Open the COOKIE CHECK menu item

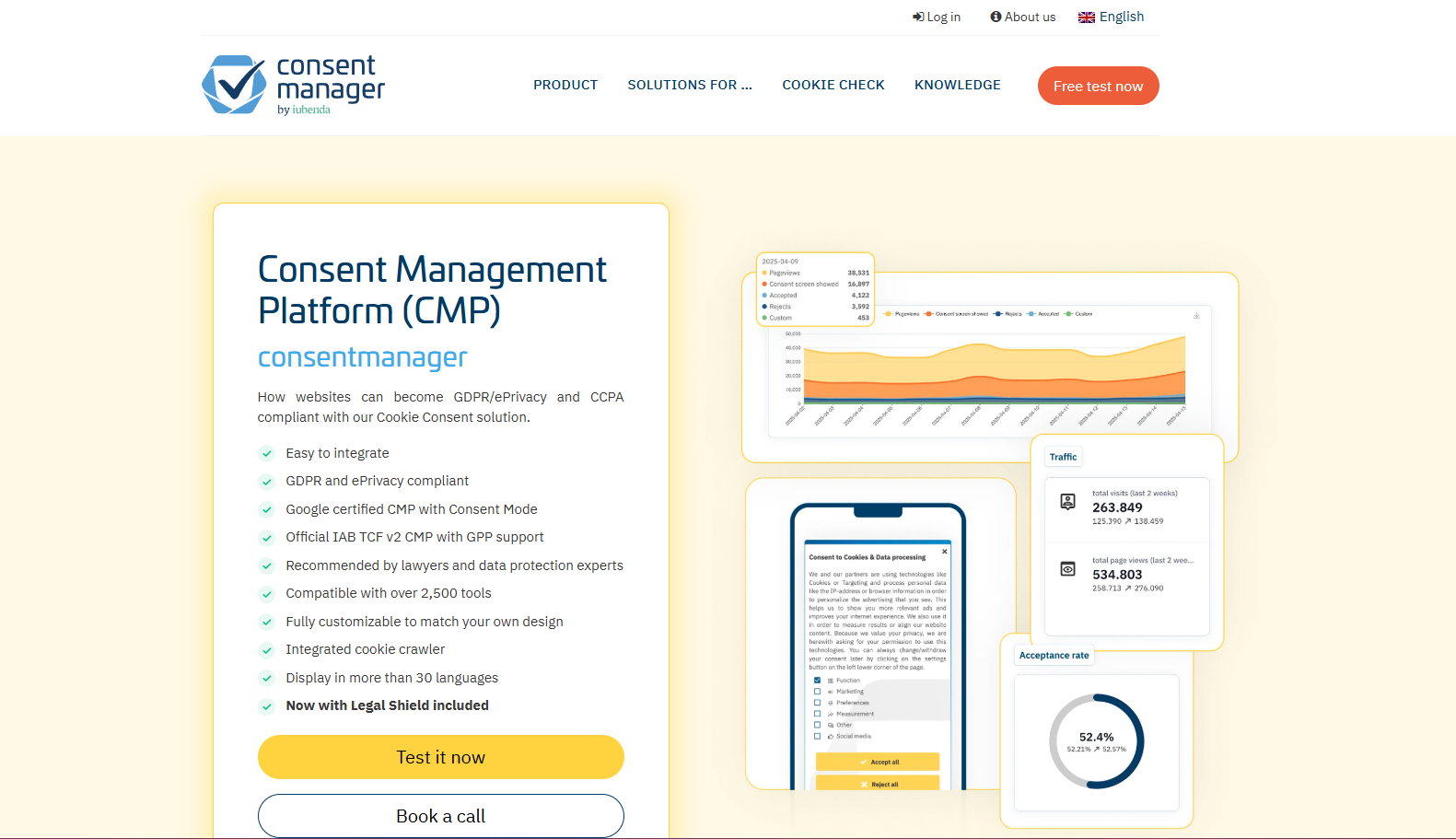coord(833,85)
